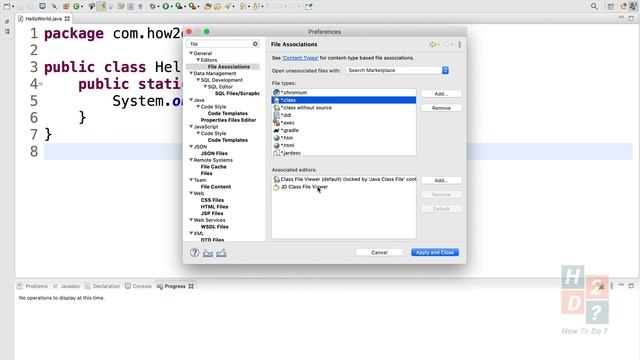Select File Cache tree item
The image size is (640, 360).
pyautogui.click(x=213, y=167)
